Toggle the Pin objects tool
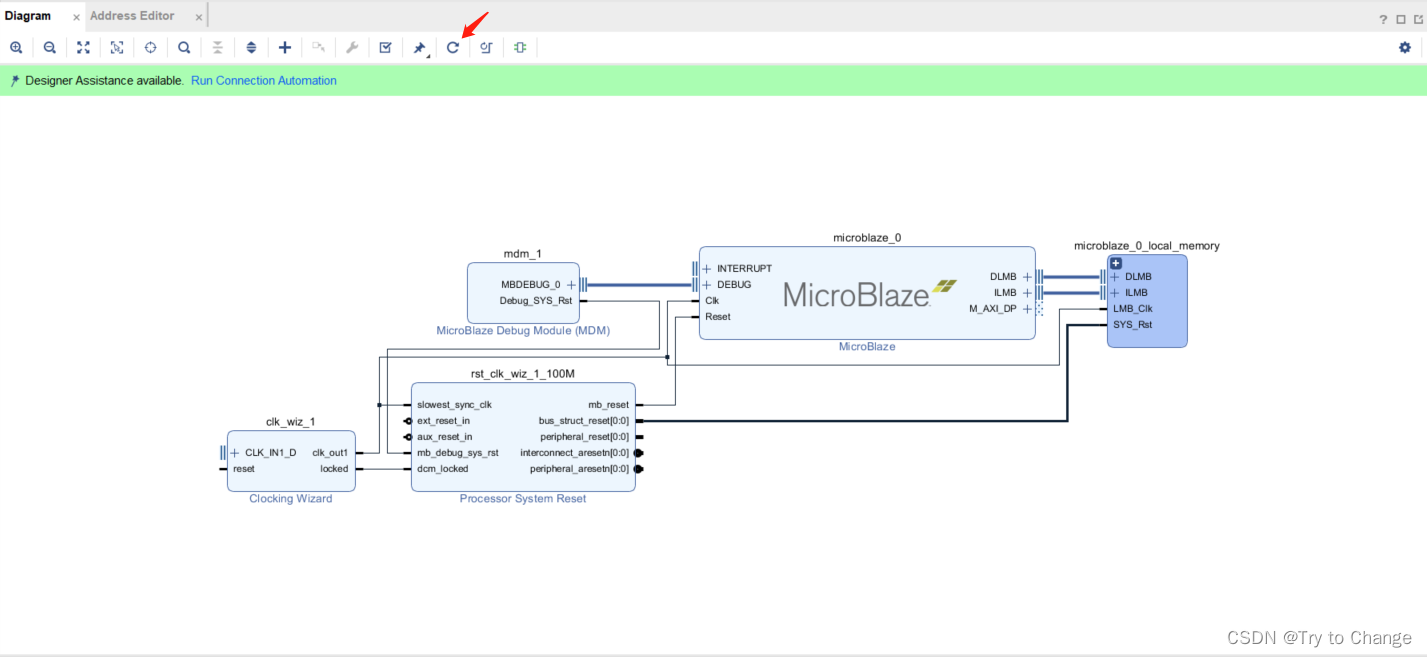This screenshot has height=657, width=1427. click(419, 47)
